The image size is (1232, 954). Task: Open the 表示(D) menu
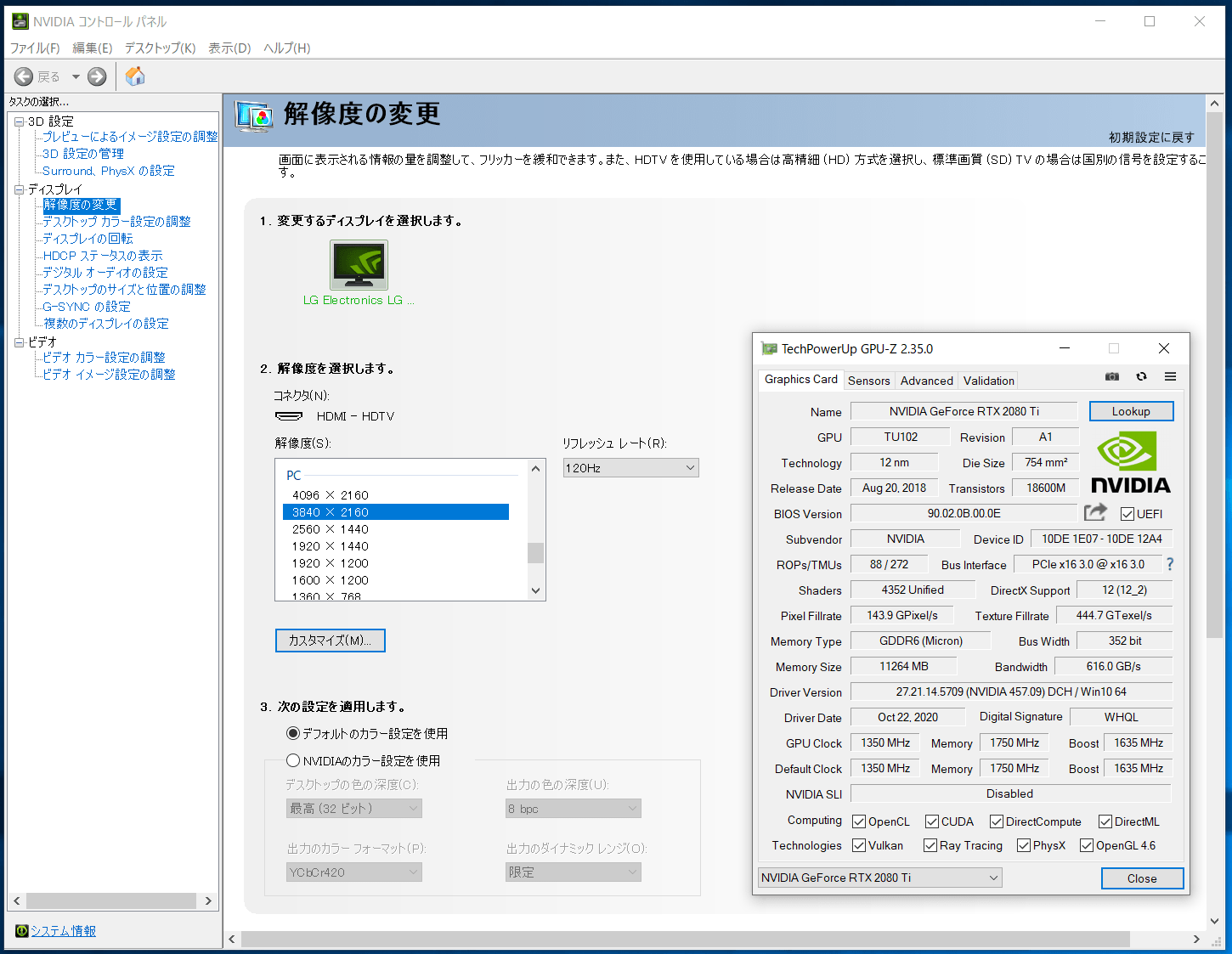tap(230, 48)
